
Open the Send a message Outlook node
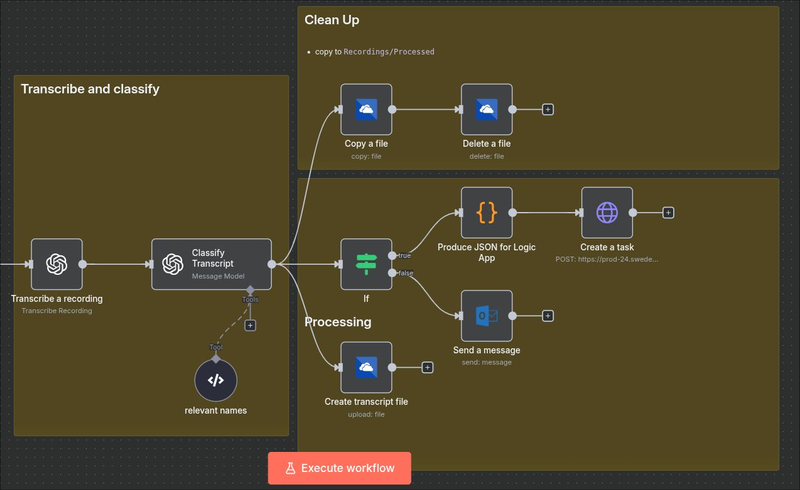click(487, 316)
